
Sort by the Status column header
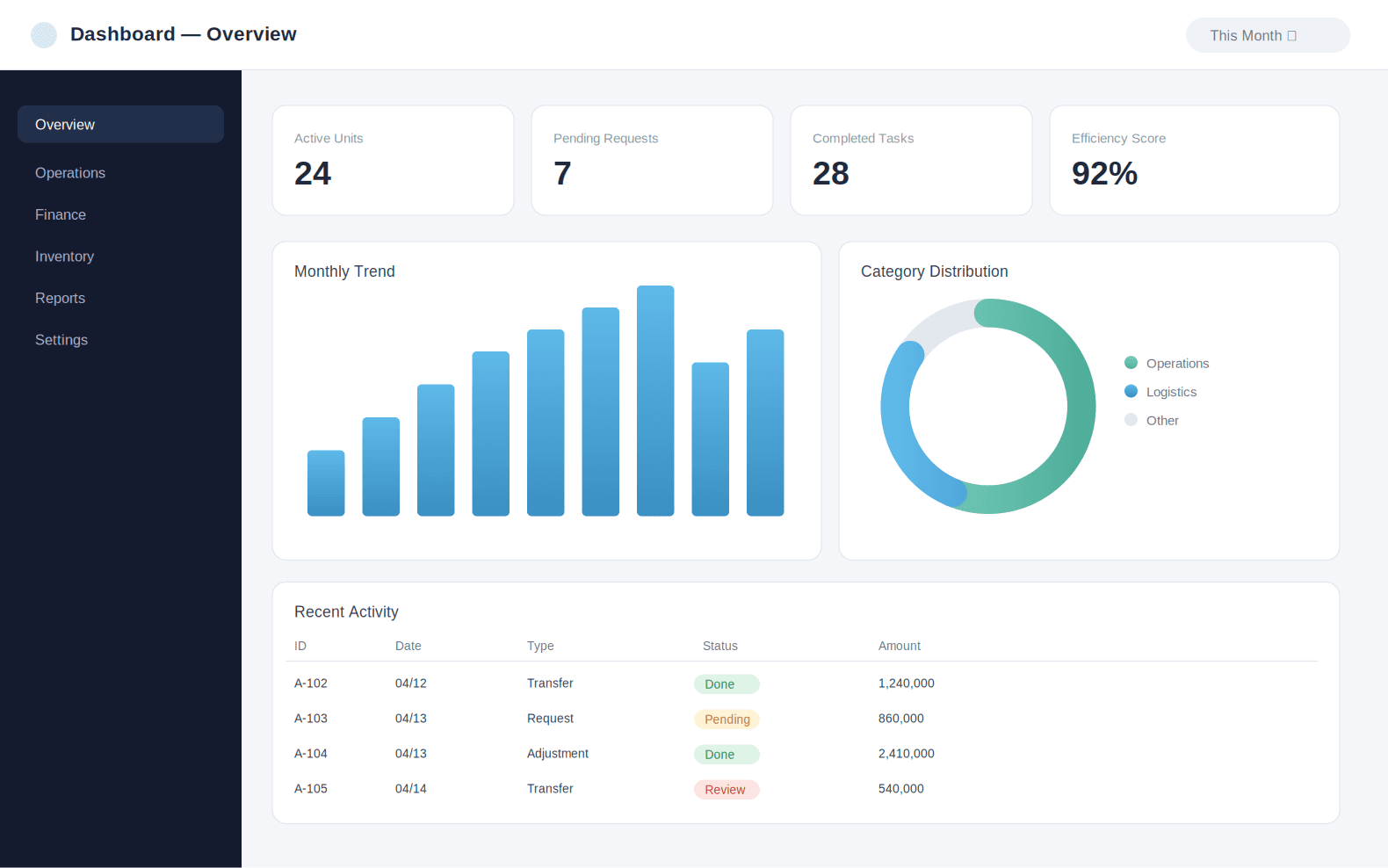coord(720,646)
